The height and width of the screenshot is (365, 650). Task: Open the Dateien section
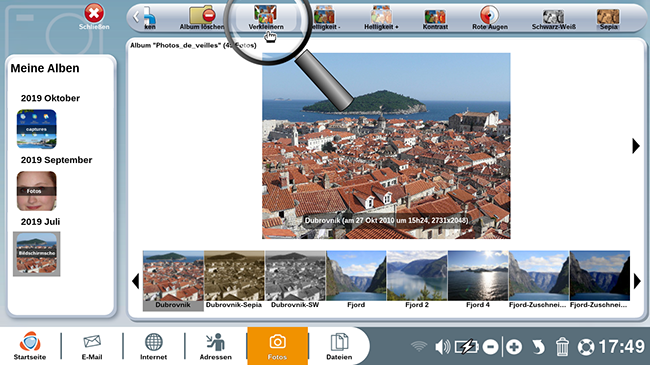(x=339, y=346)
